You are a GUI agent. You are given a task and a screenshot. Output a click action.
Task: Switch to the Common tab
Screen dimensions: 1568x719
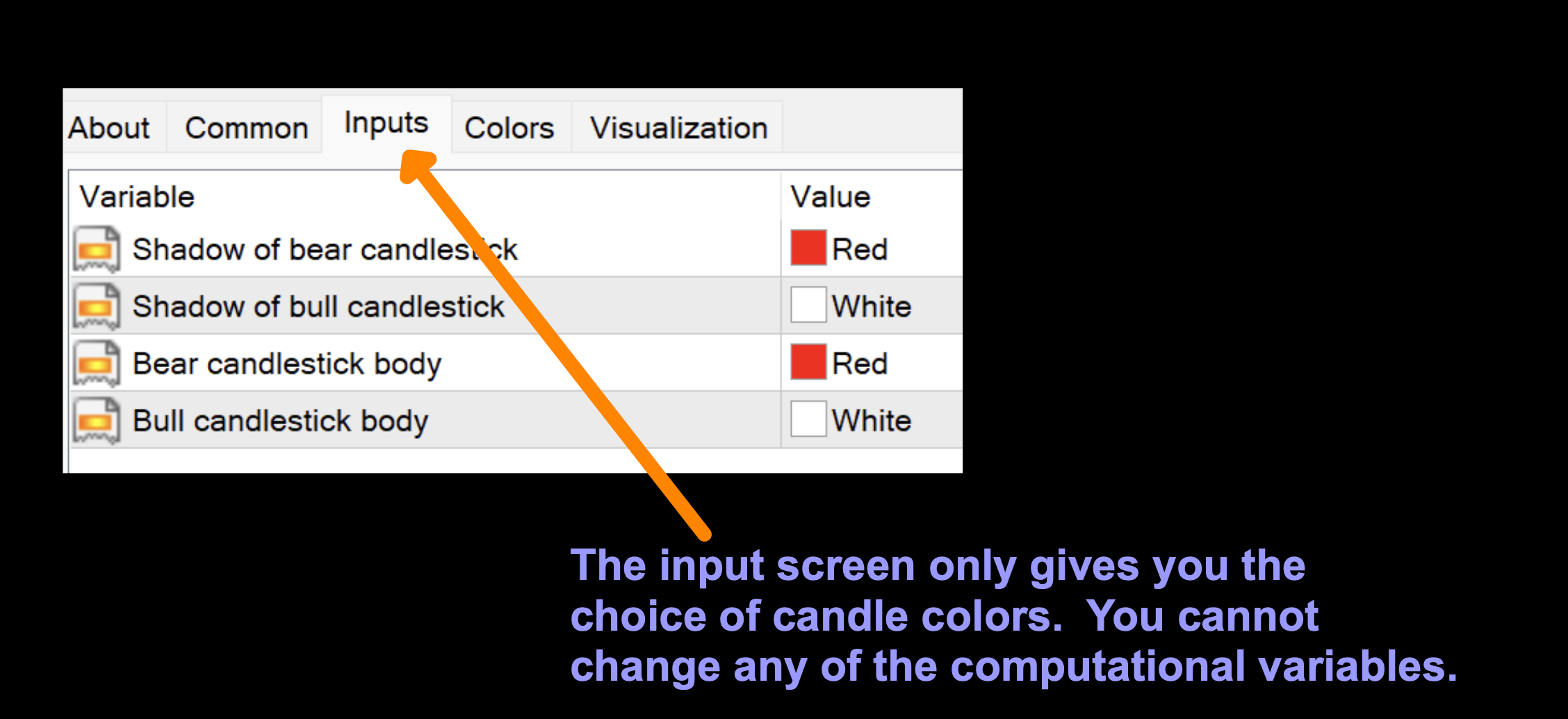pos(246,128)
